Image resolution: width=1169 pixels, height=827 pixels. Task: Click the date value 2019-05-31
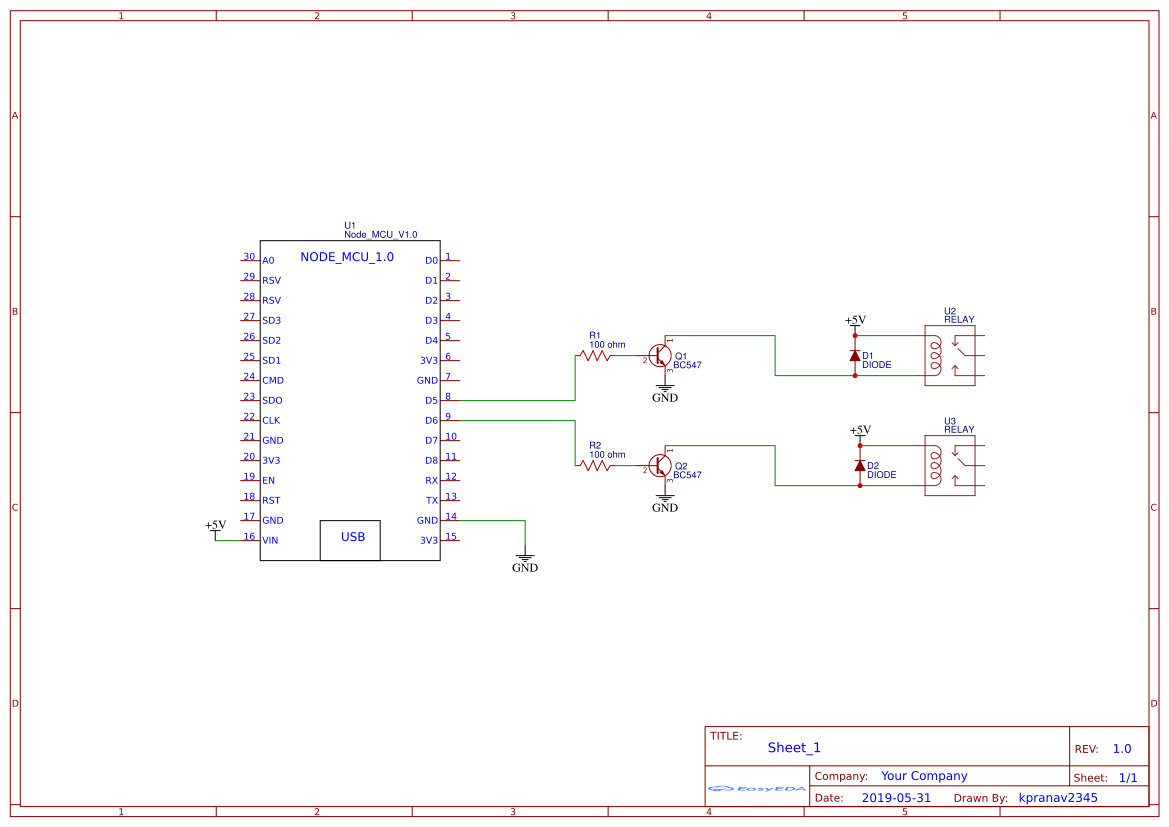(x=898, y=797)
